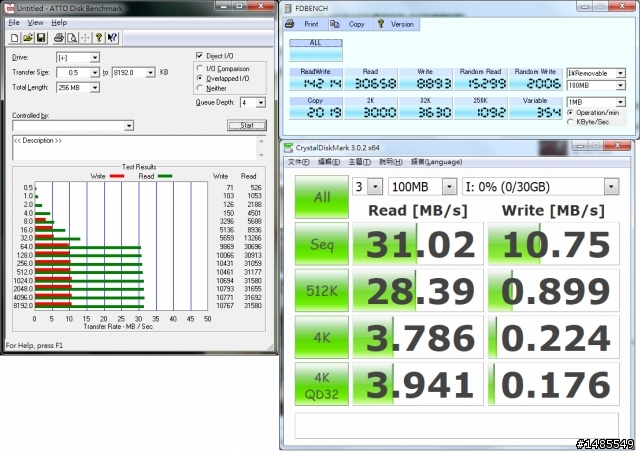Click the Description text field in ATTO
The width and height of the screenshot is (640, 452).
(x=135, y=148)
